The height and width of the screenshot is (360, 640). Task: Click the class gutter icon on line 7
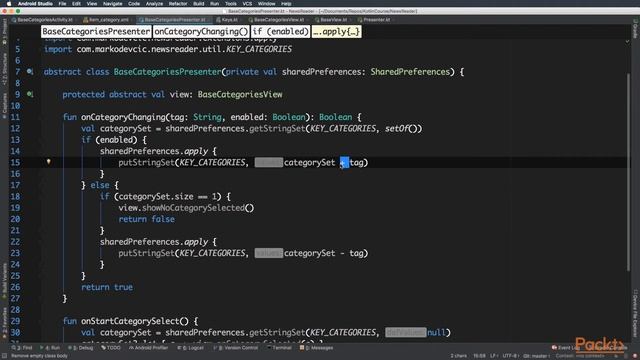click(x=30, y=71)
